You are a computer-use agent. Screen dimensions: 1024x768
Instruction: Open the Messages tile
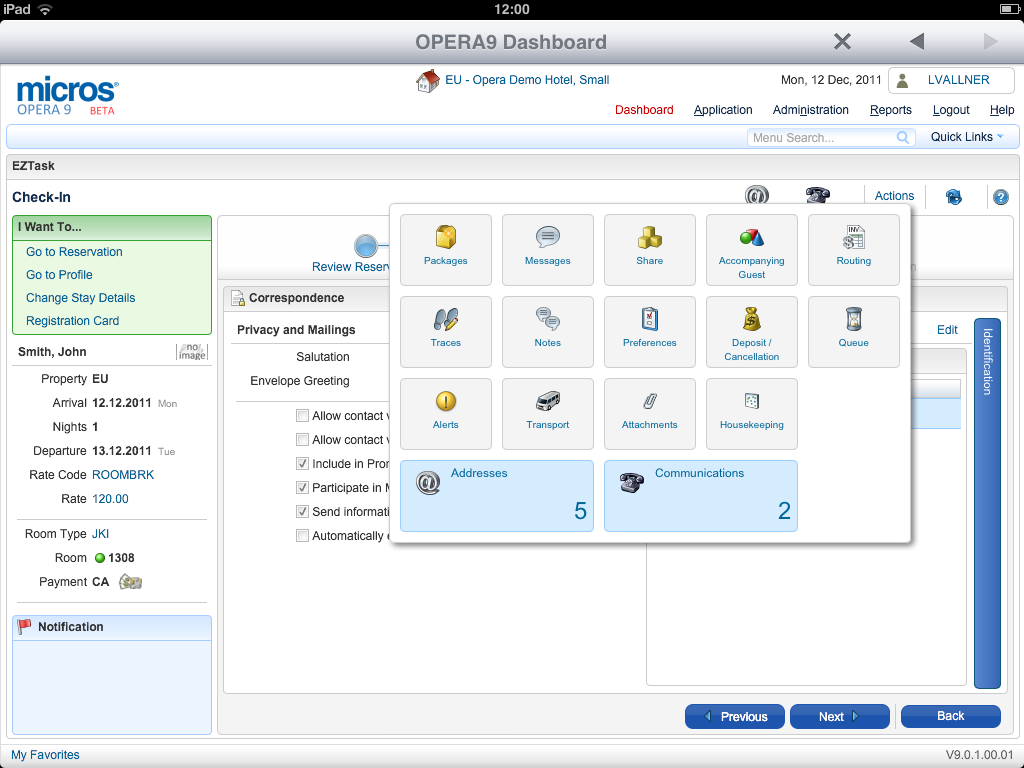point(547,249)
